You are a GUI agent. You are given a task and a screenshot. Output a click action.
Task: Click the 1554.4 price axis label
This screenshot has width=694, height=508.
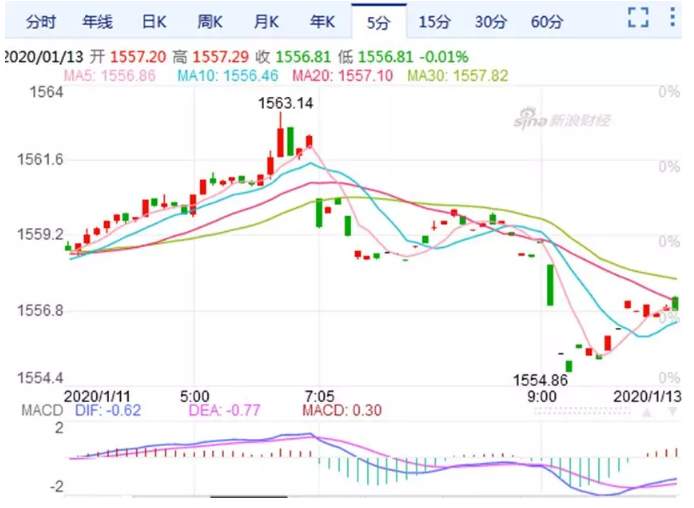(40, 378)
